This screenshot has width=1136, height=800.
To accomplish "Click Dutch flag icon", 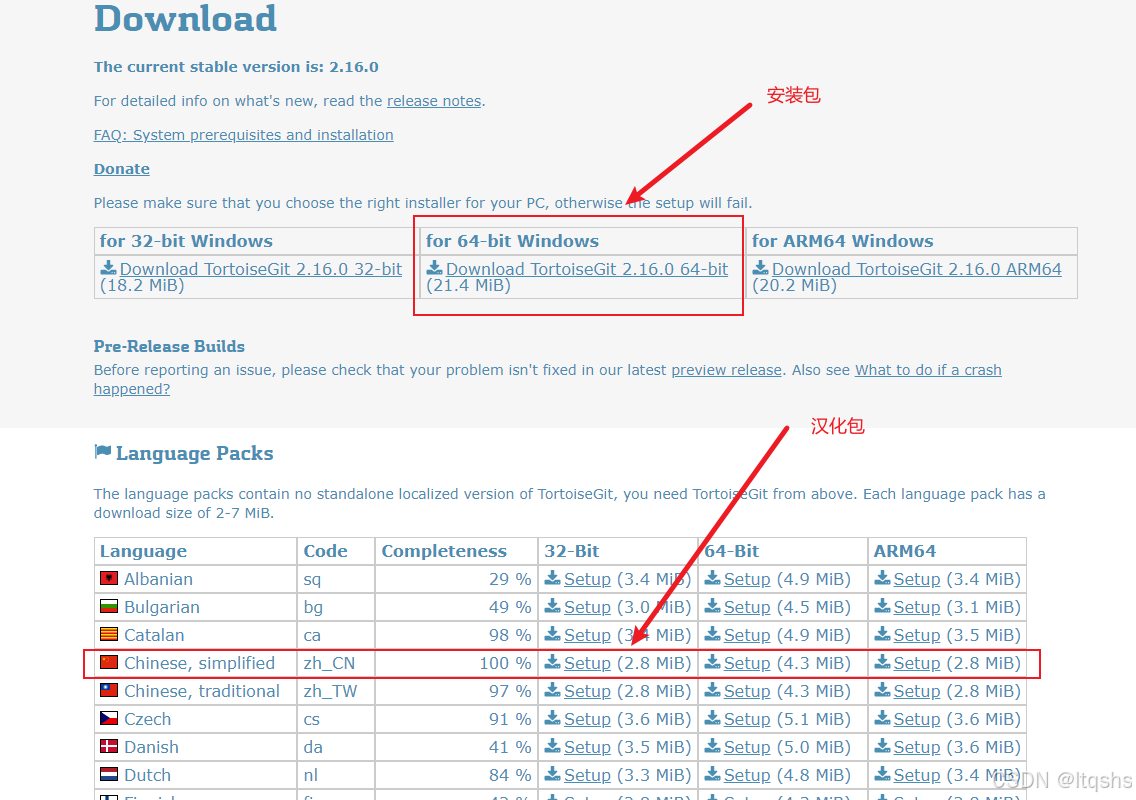I will [109, 775].
